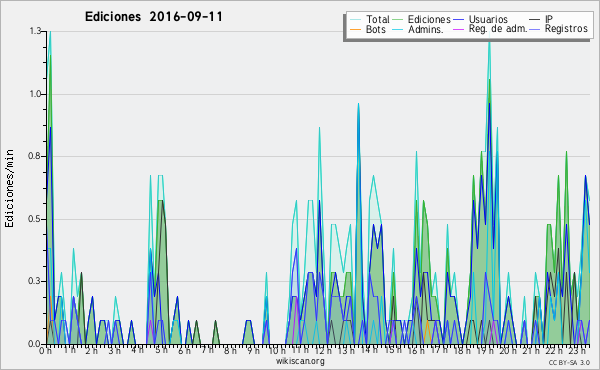Click the orange Bots legend color line
The image size is (600, 370).
click(356, 29)
